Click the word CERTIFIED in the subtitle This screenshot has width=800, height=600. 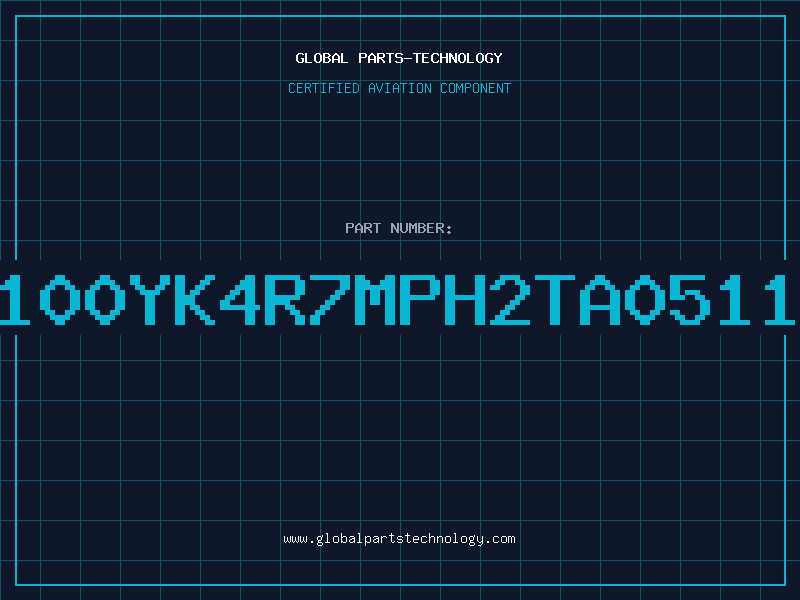tap(324, 88)
